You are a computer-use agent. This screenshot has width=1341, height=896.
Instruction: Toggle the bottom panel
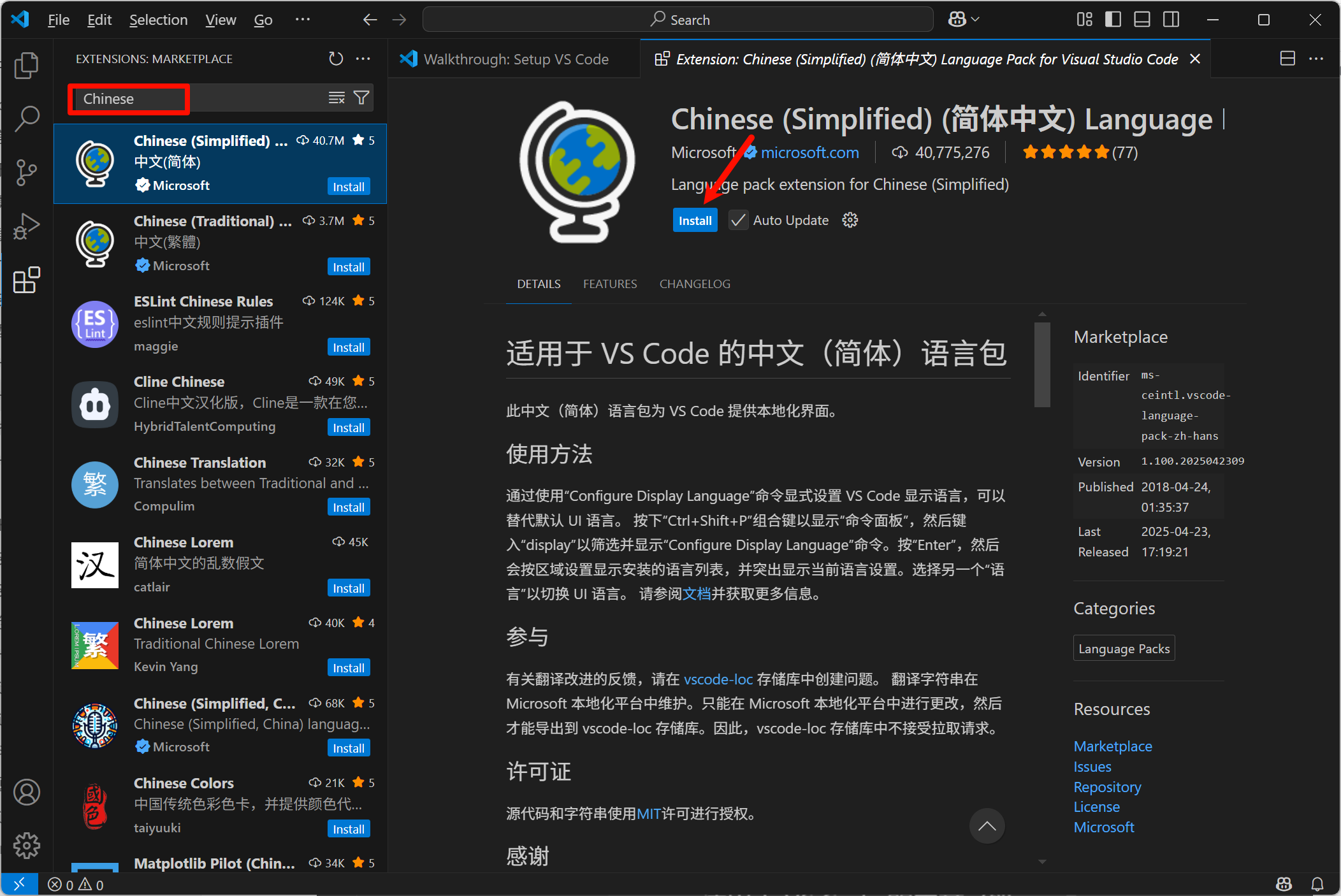[1142, 20]
